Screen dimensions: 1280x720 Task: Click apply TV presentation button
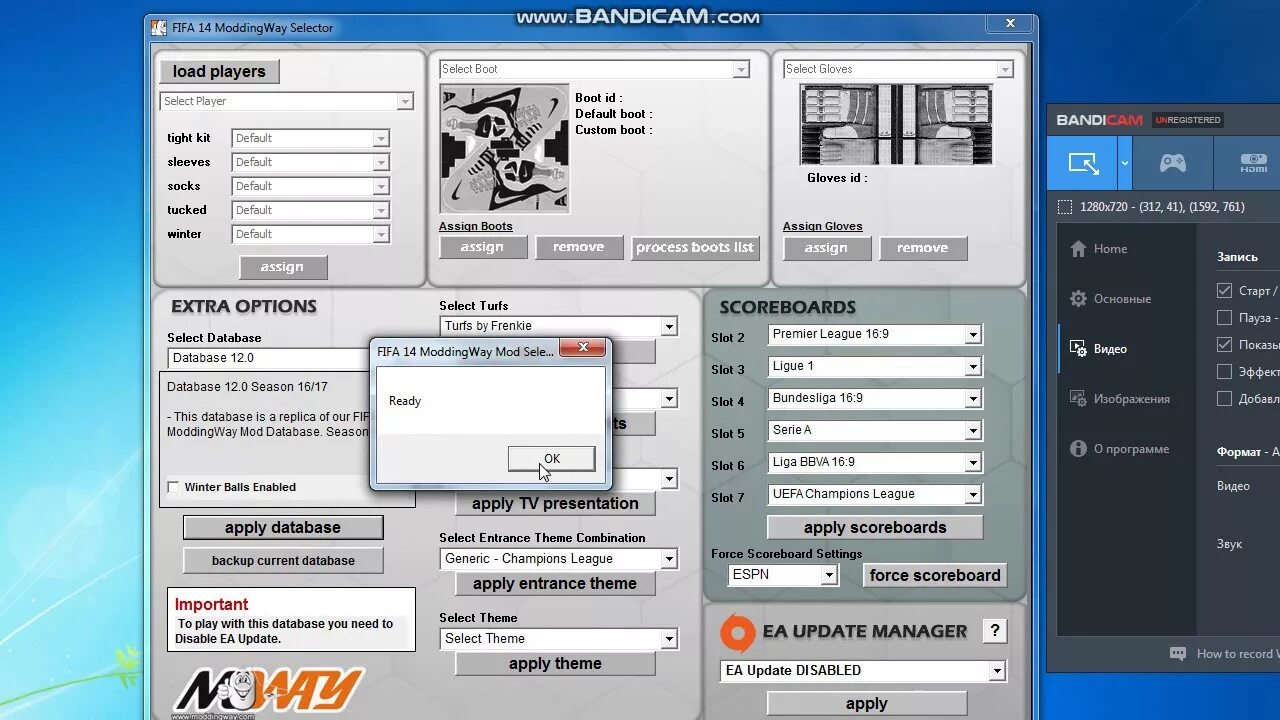tap(555, 504)
